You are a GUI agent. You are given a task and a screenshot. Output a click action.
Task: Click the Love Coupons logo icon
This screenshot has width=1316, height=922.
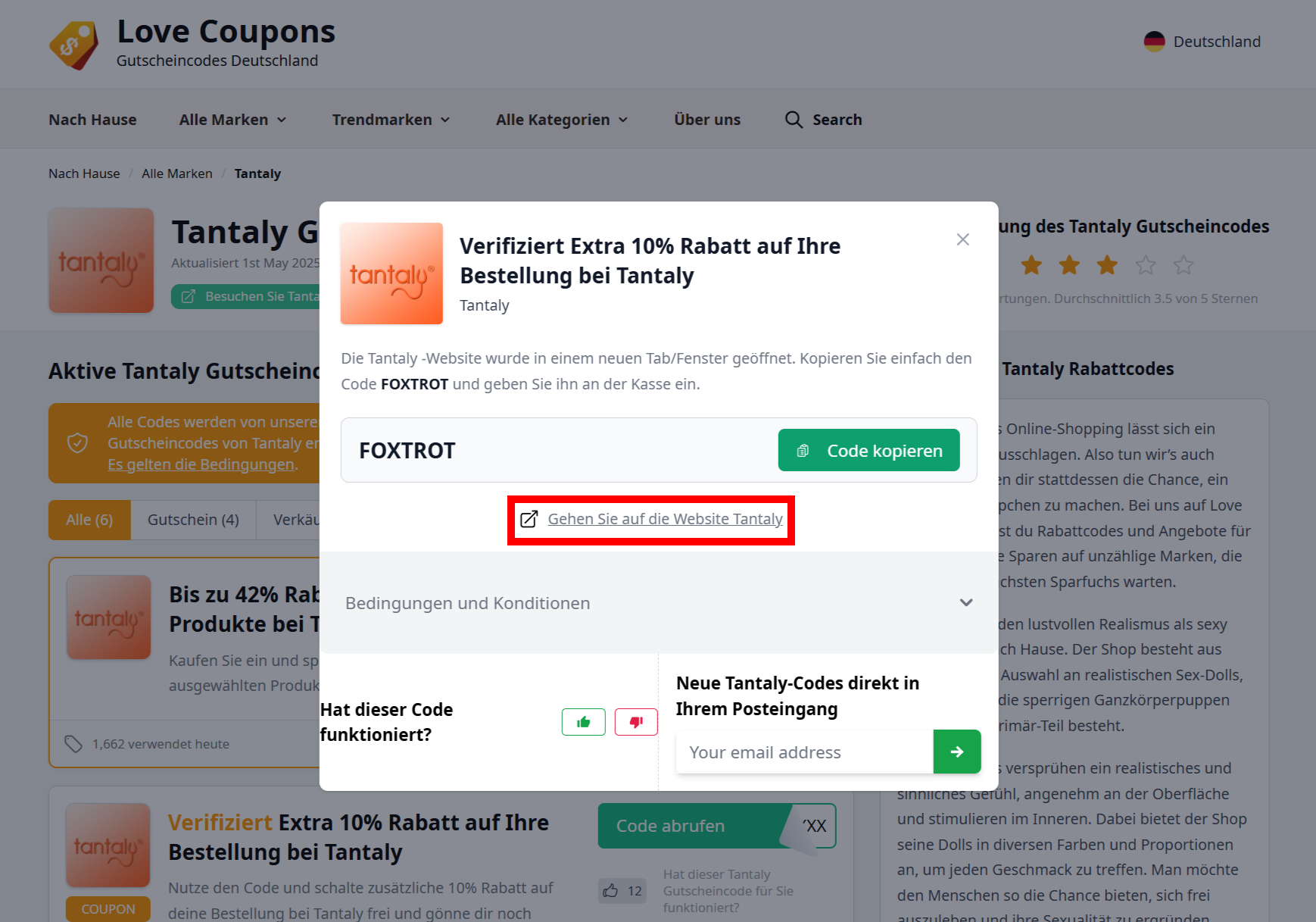pos(74,45)
